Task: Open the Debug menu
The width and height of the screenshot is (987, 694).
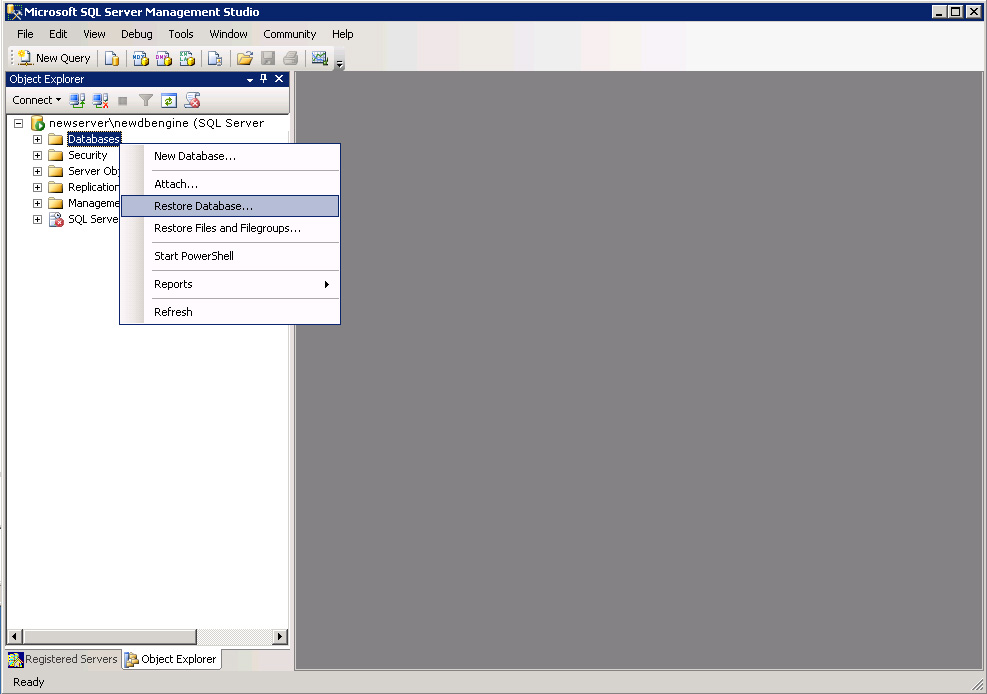Action: 137,34
